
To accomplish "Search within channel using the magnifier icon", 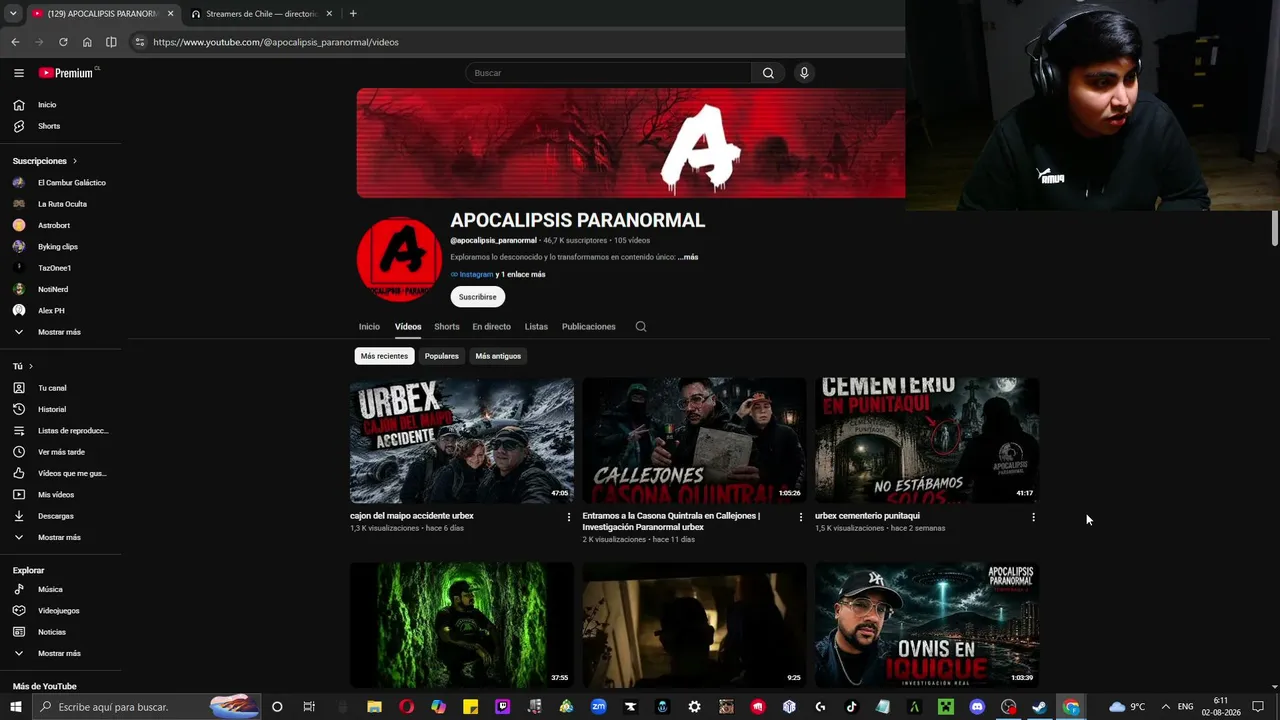I will click(x=641, y=327).
